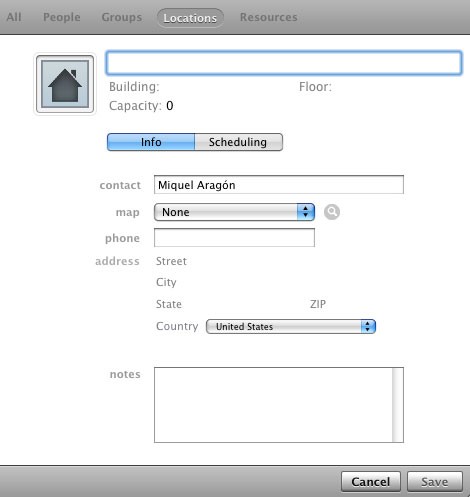470x497 pixels.
Task: Select the Locations tab
Action: [x=190, y=18]
